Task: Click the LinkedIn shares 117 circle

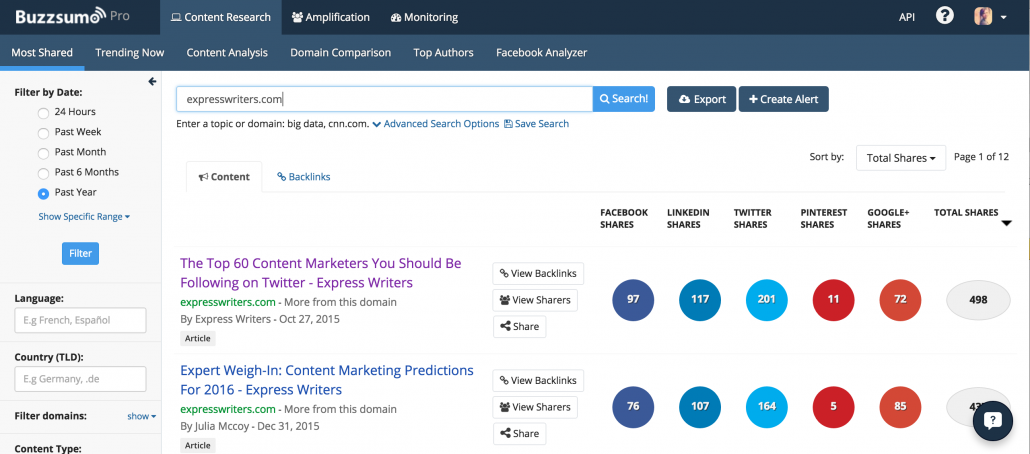Action: click(700, 300)
